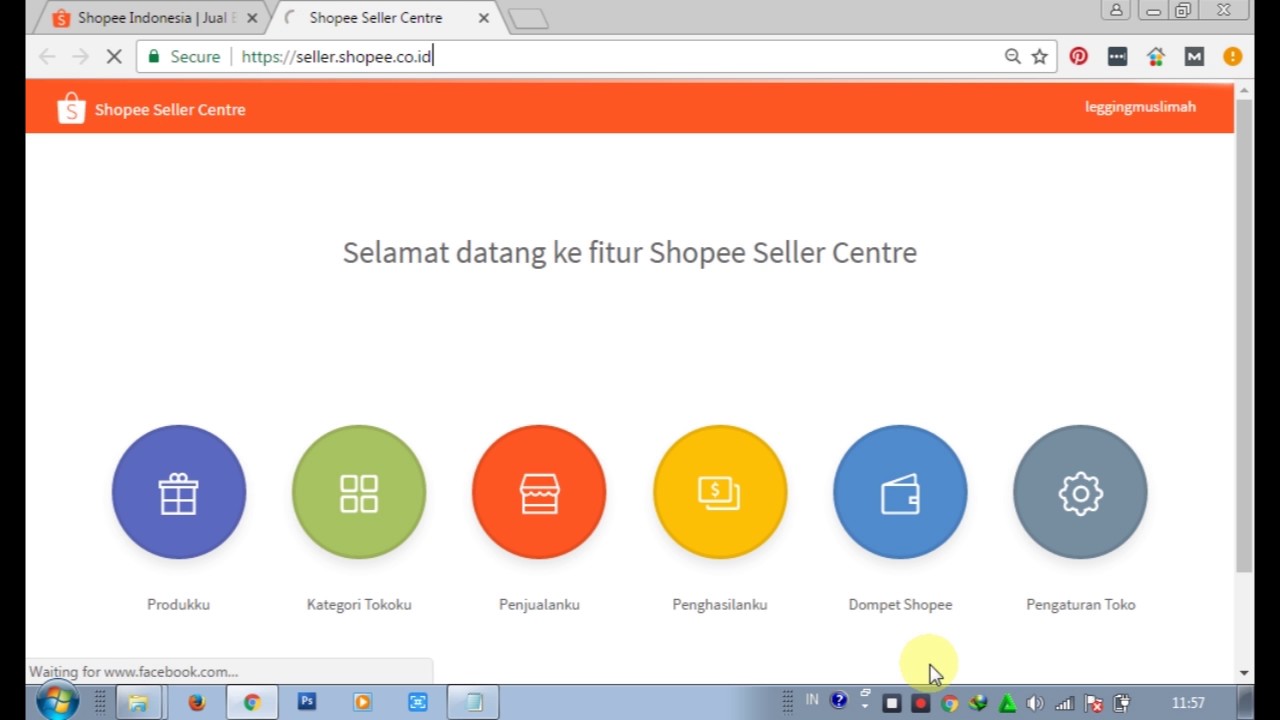Select the Shopee Seller Centre tab

point(385,18)
